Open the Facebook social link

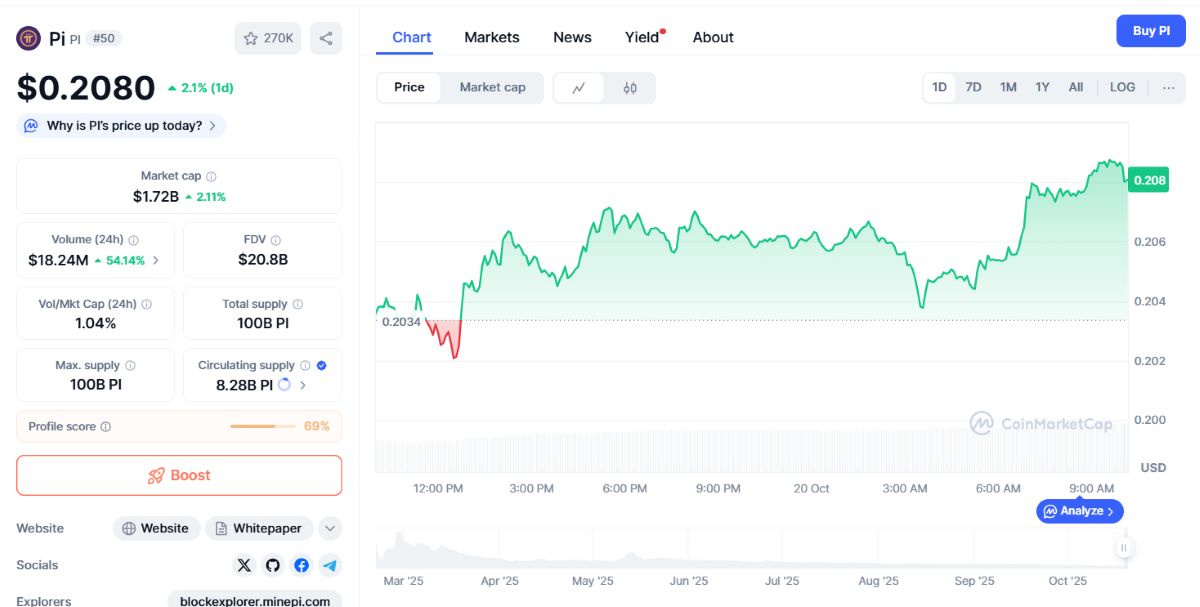[301, 565]
